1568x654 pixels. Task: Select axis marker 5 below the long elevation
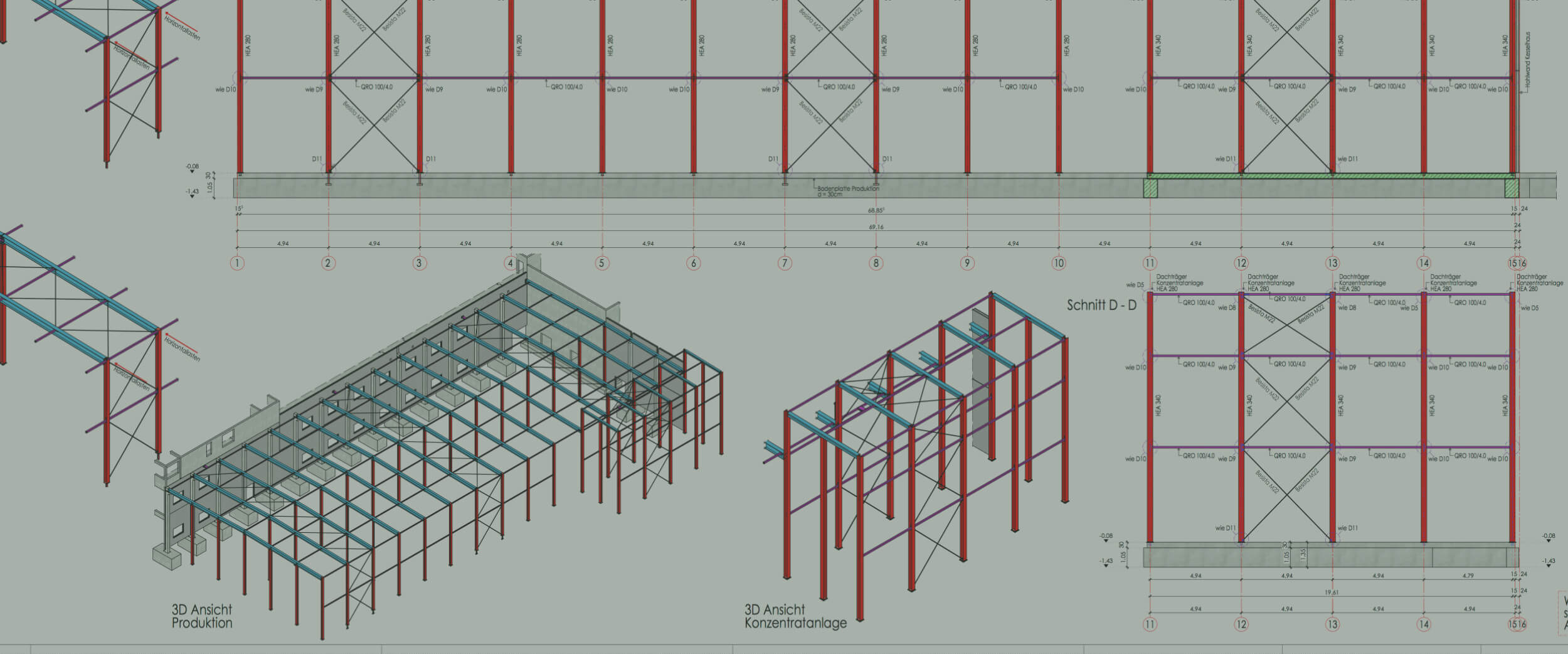coord(602,264)
